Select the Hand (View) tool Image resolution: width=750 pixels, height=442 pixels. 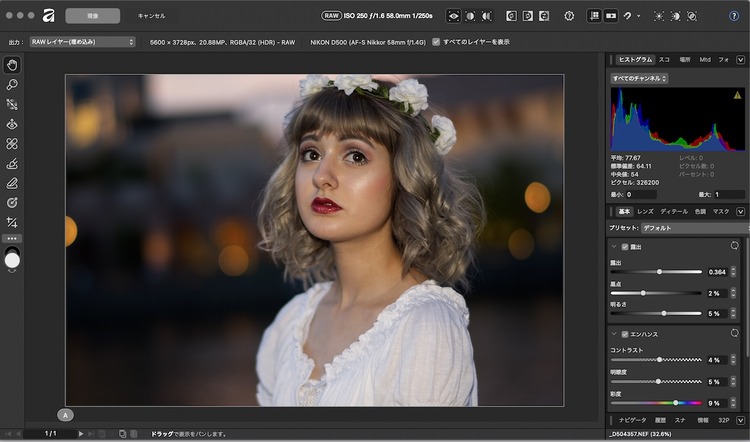pyautogui.click(x=13, y=65)
